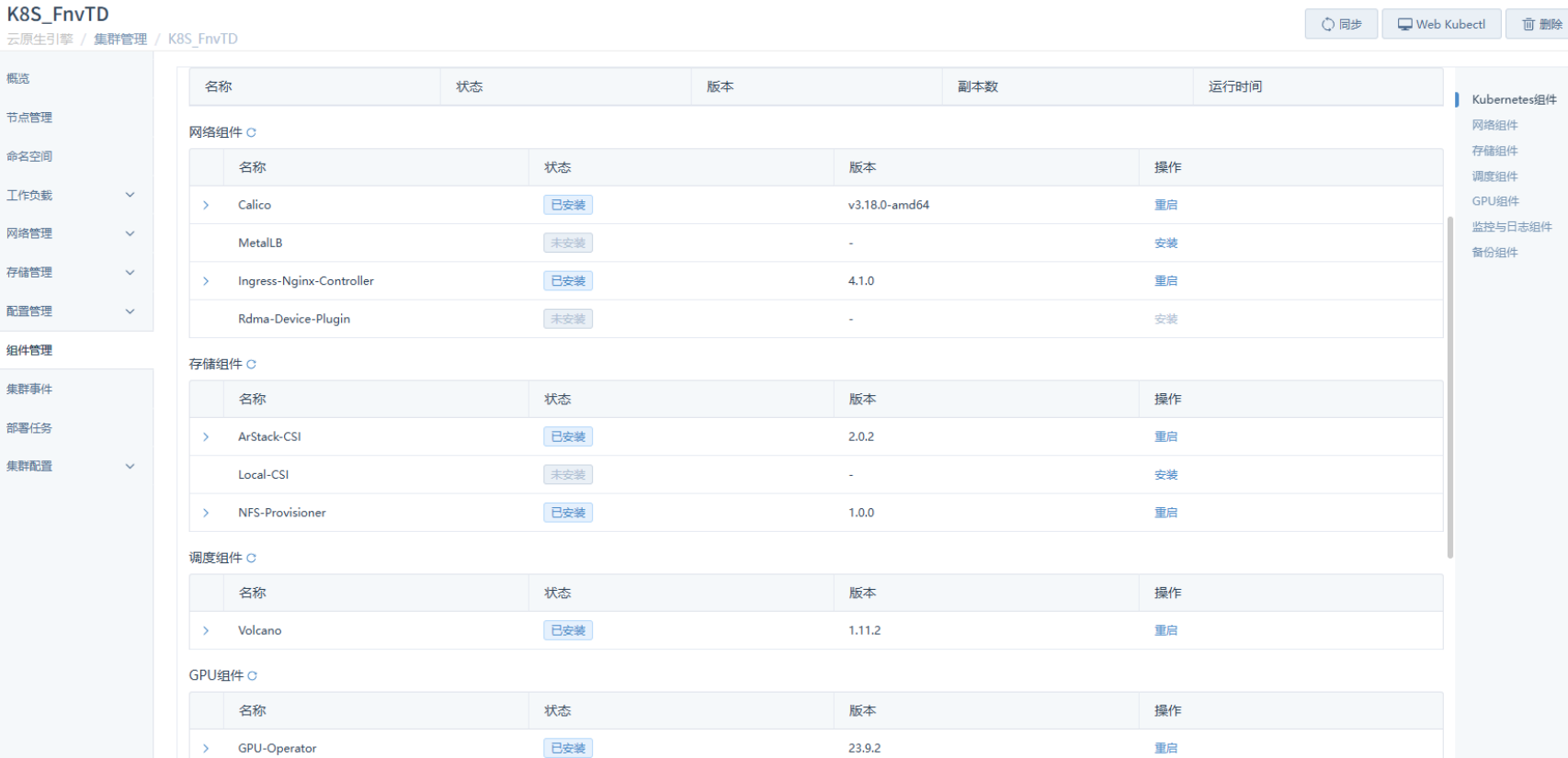1568x758 pixels.
Task: Expand the ArStack-CSI row
Action: pos(206,437)
